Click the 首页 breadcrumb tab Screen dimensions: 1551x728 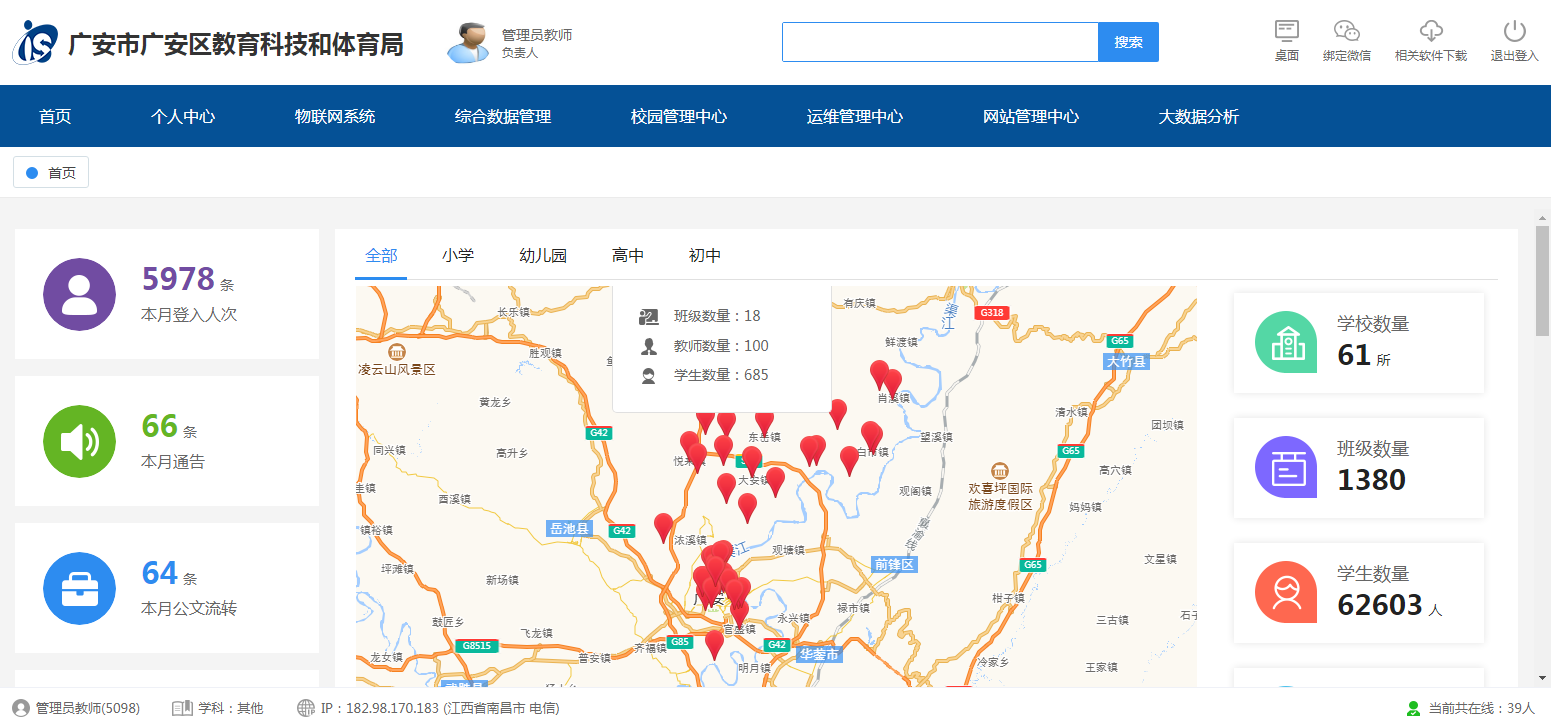pyautogui.click(x=51, y=172)
